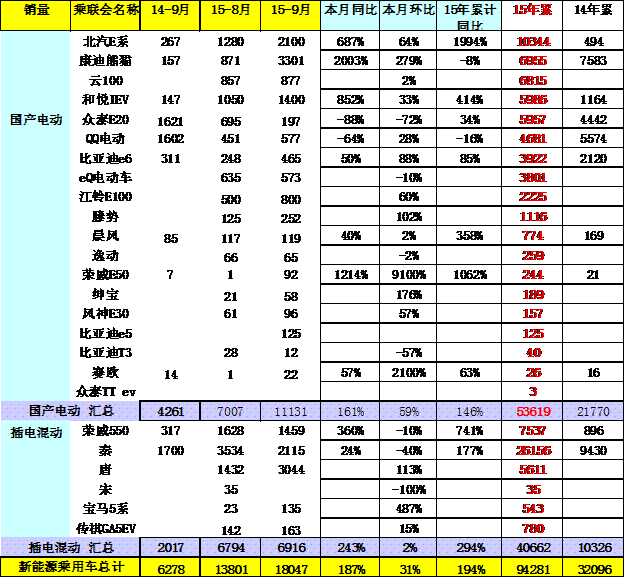Viewport: 625px width, 578px height.
Task: Click the 绅宝 row name
Action: click(105, 295)
